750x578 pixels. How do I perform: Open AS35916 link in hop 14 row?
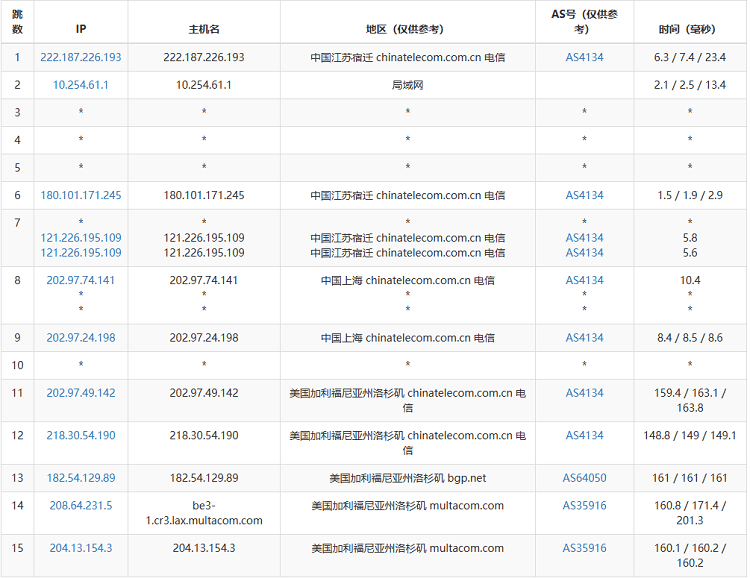tap(585, 506)
